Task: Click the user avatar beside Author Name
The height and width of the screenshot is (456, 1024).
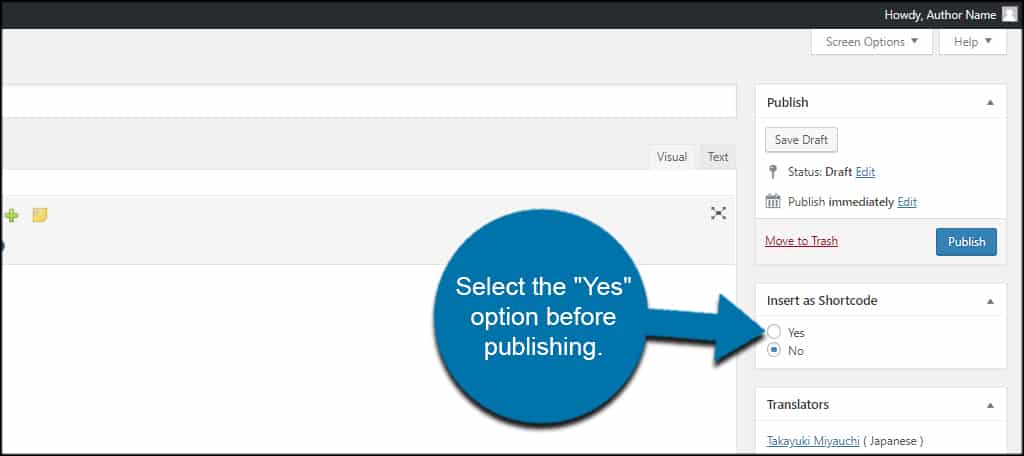Action: (1009, 14)
